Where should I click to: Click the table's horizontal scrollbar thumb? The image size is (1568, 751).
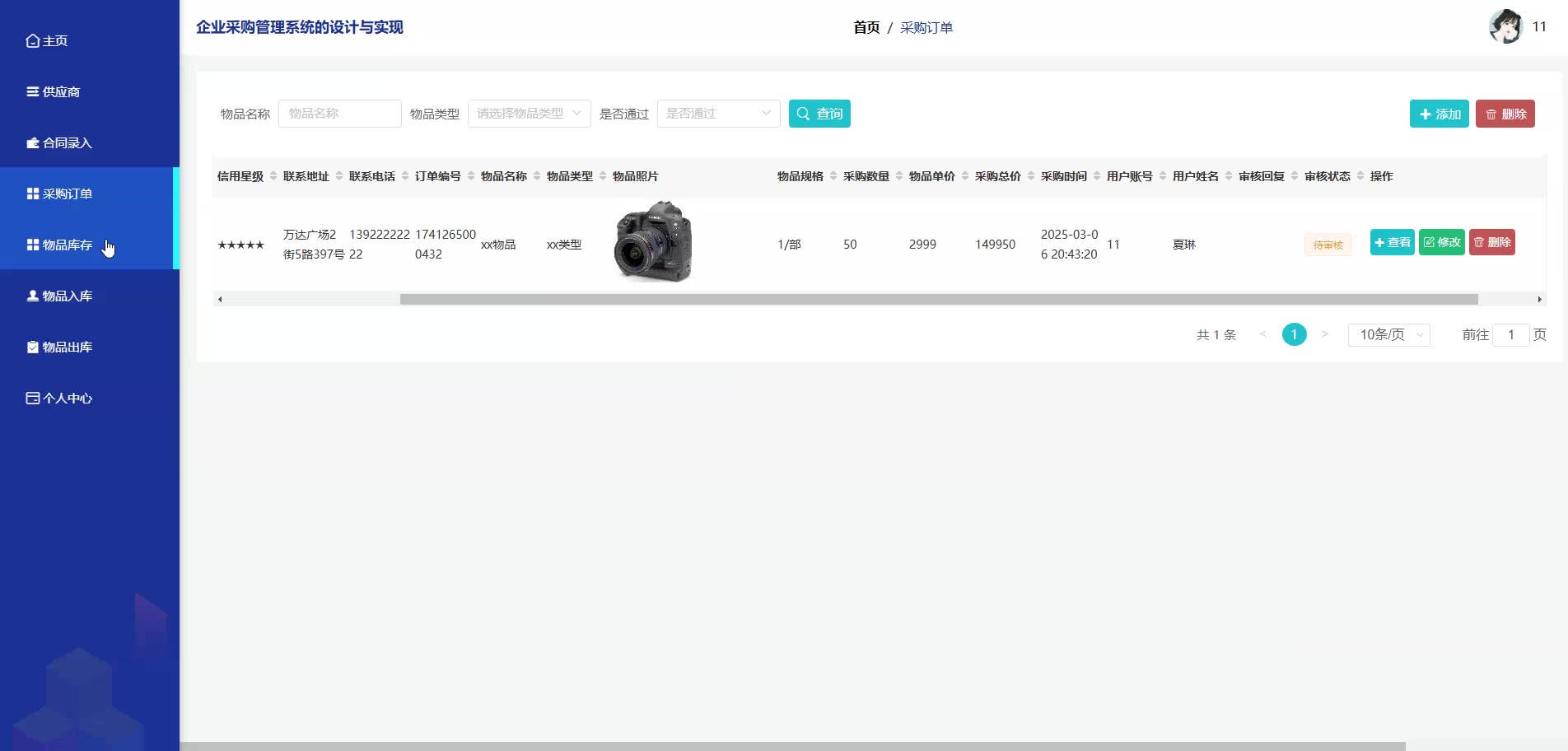coord(939,299)
